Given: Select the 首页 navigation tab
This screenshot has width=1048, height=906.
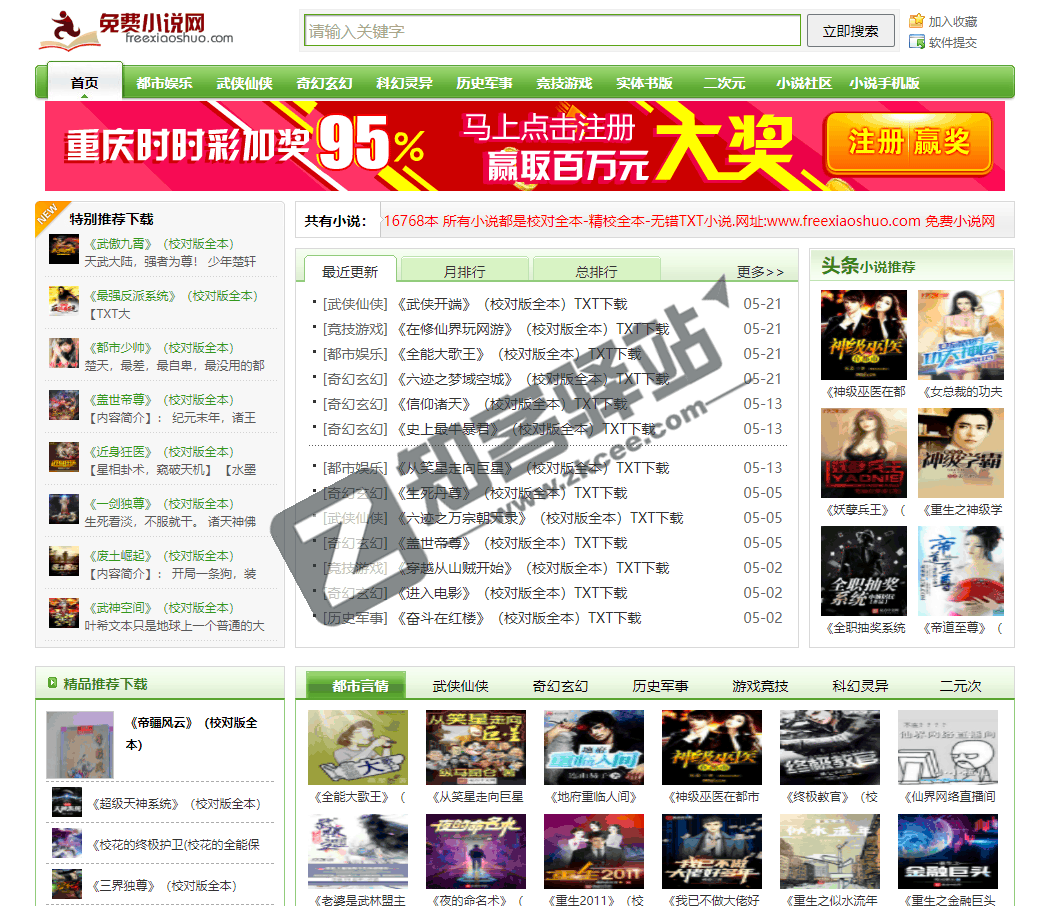Looking at the screenshot, I should coord(84,82).
